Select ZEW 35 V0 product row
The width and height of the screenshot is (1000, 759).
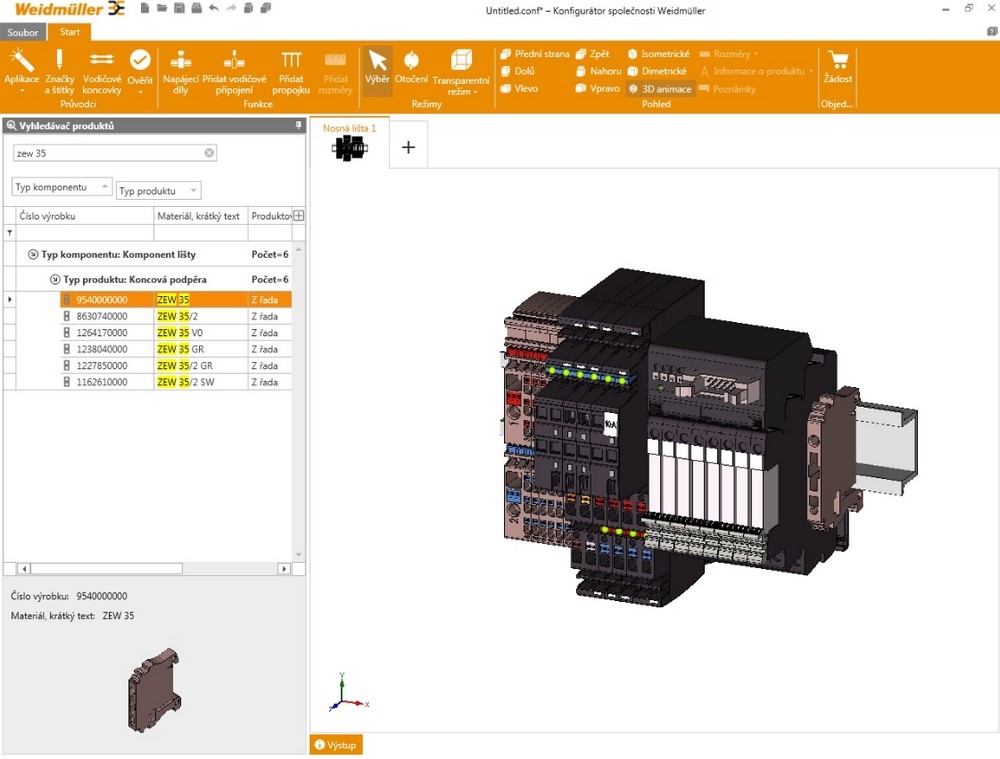pos(176,332)
